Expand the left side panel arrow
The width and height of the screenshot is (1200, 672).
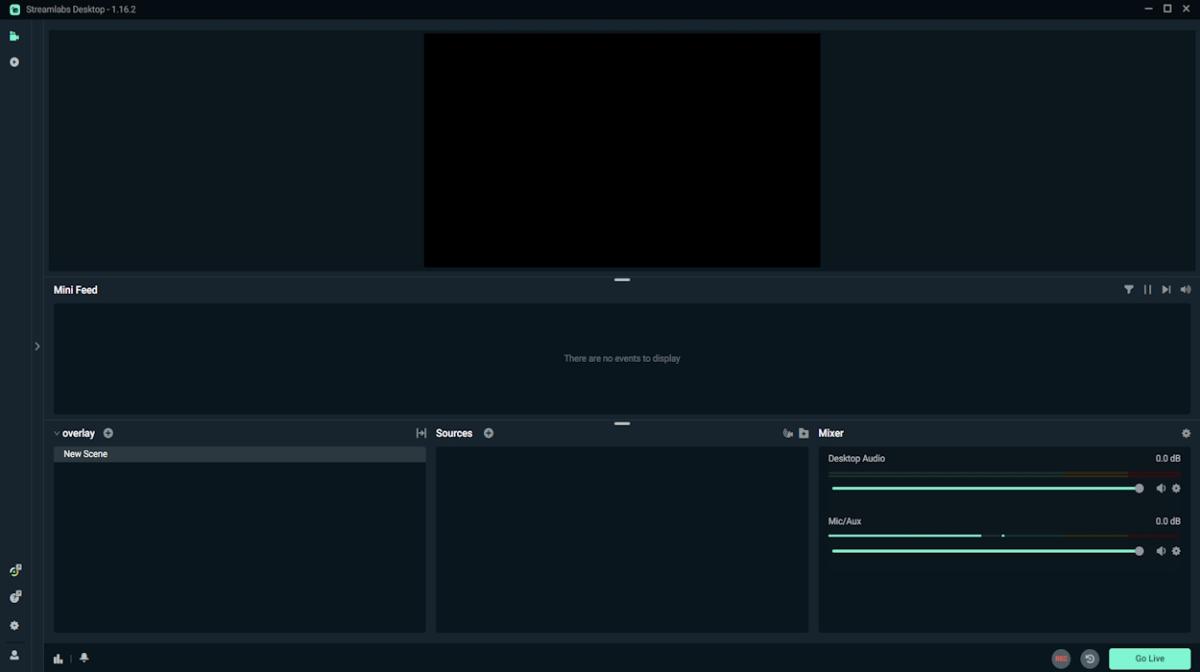37,346
